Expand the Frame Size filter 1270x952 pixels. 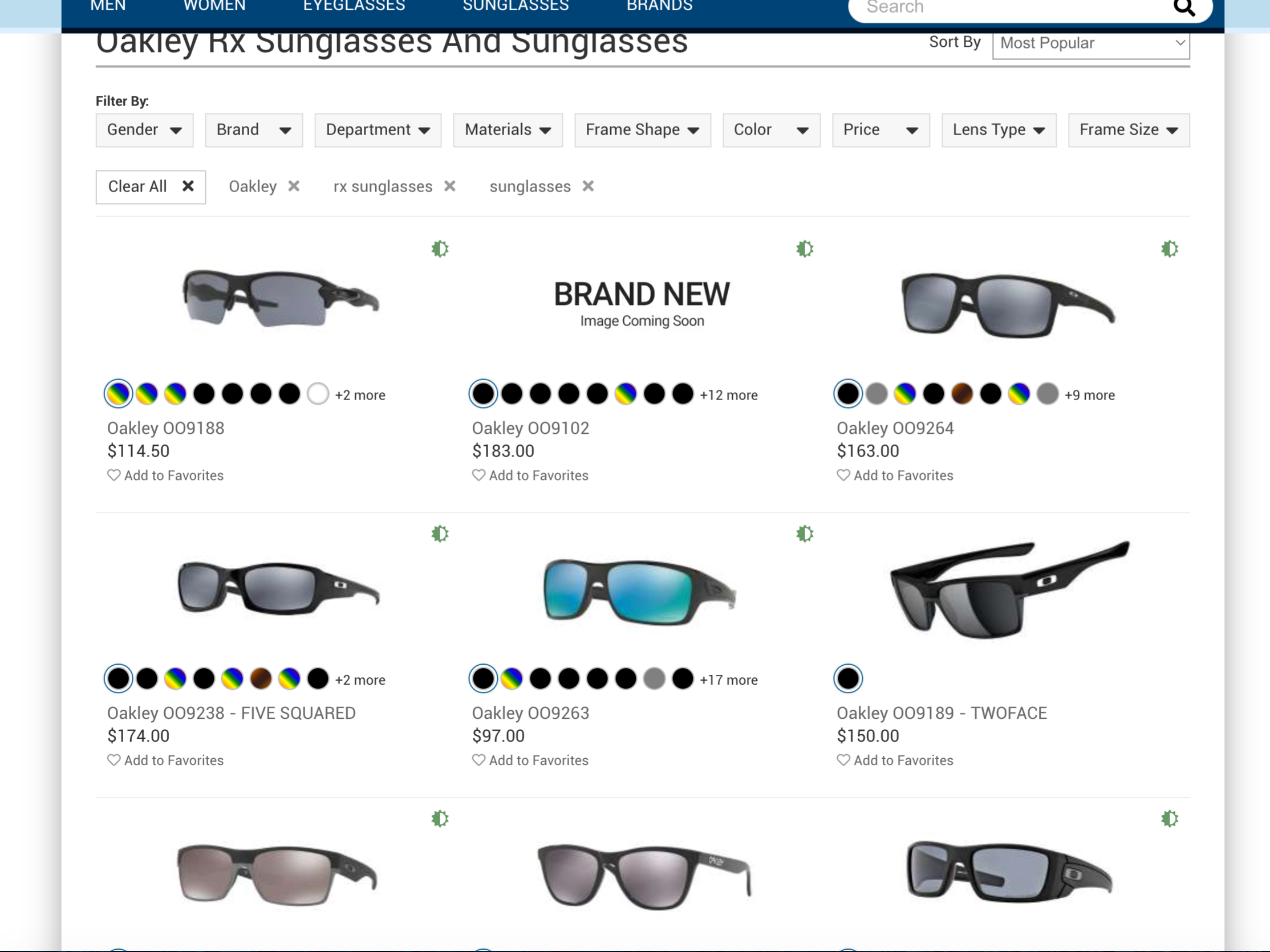pos(1129,131)
